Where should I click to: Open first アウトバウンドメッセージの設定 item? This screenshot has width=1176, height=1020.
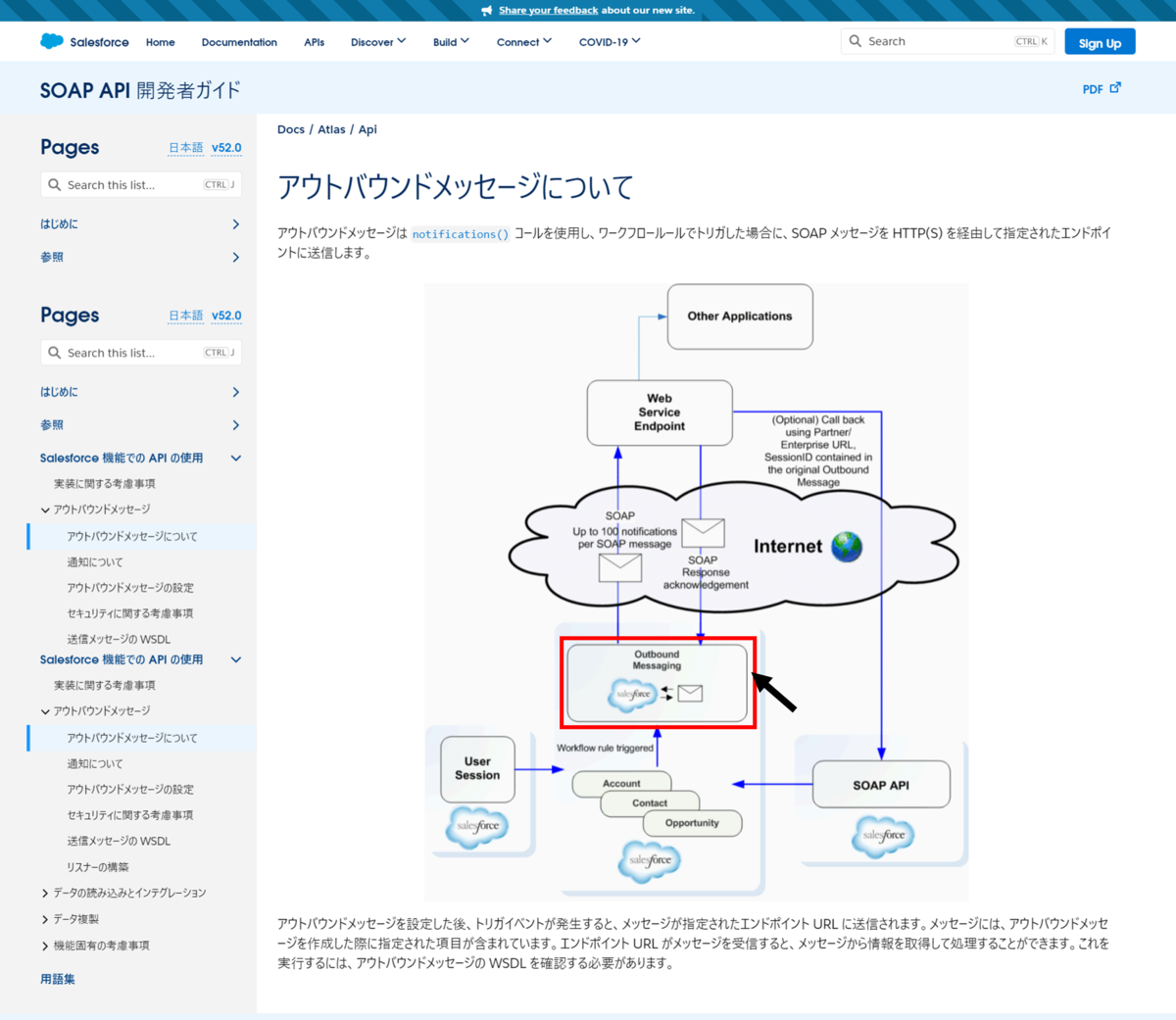click(x=130, y=588)
